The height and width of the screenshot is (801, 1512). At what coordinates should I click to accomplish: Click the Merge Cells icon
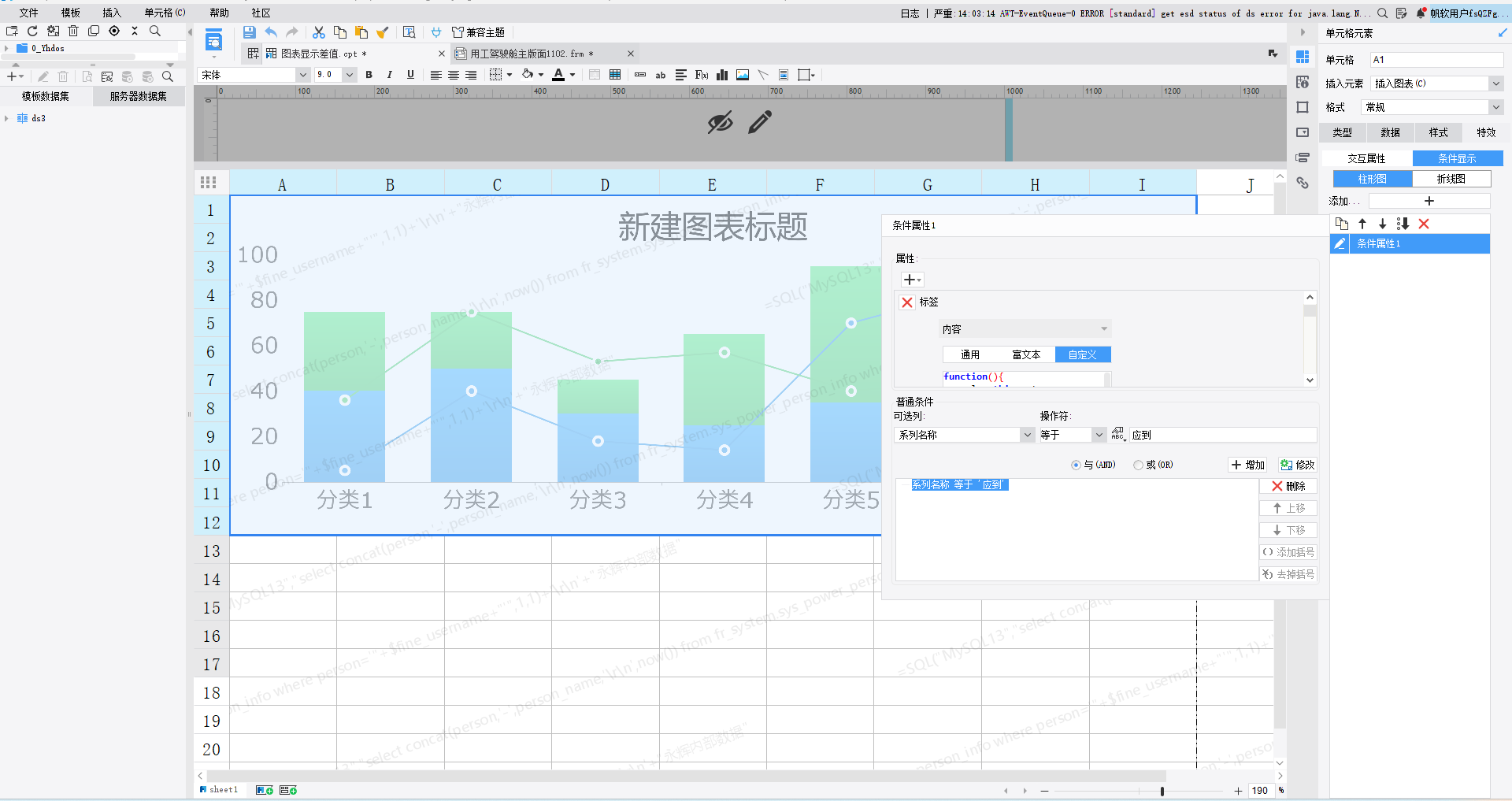pos(595,75)
